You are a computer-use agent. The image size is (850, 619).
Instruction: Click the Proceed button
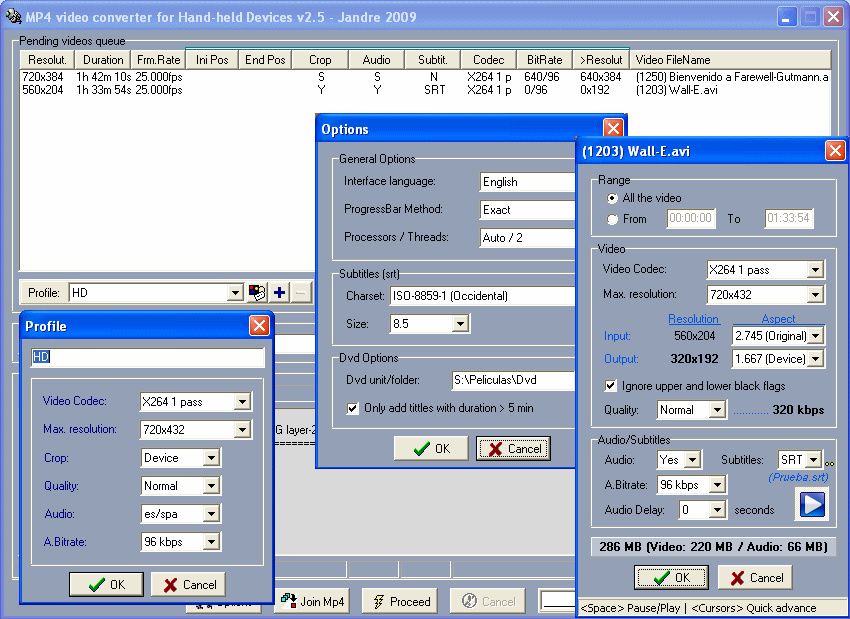click(x=402, y=601)
